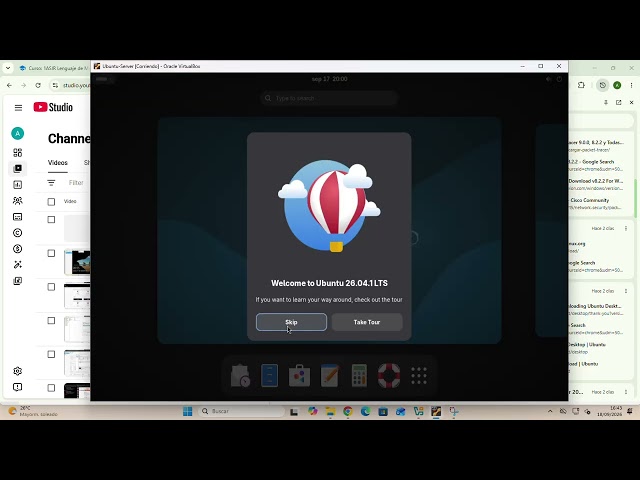Open Send feedback icon in Studio sidebar
The height and width of the screenshot is (480, 640).
point(18,387)
